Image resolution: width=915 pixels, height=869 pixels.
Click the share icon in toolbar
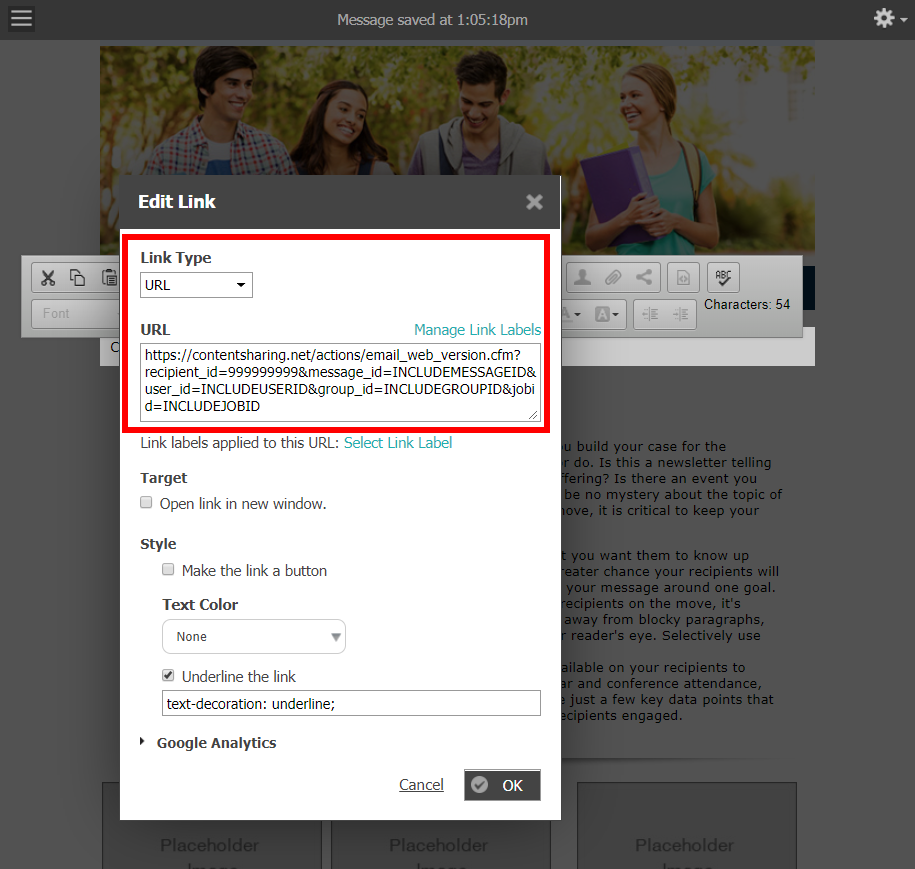click(644, 278)
